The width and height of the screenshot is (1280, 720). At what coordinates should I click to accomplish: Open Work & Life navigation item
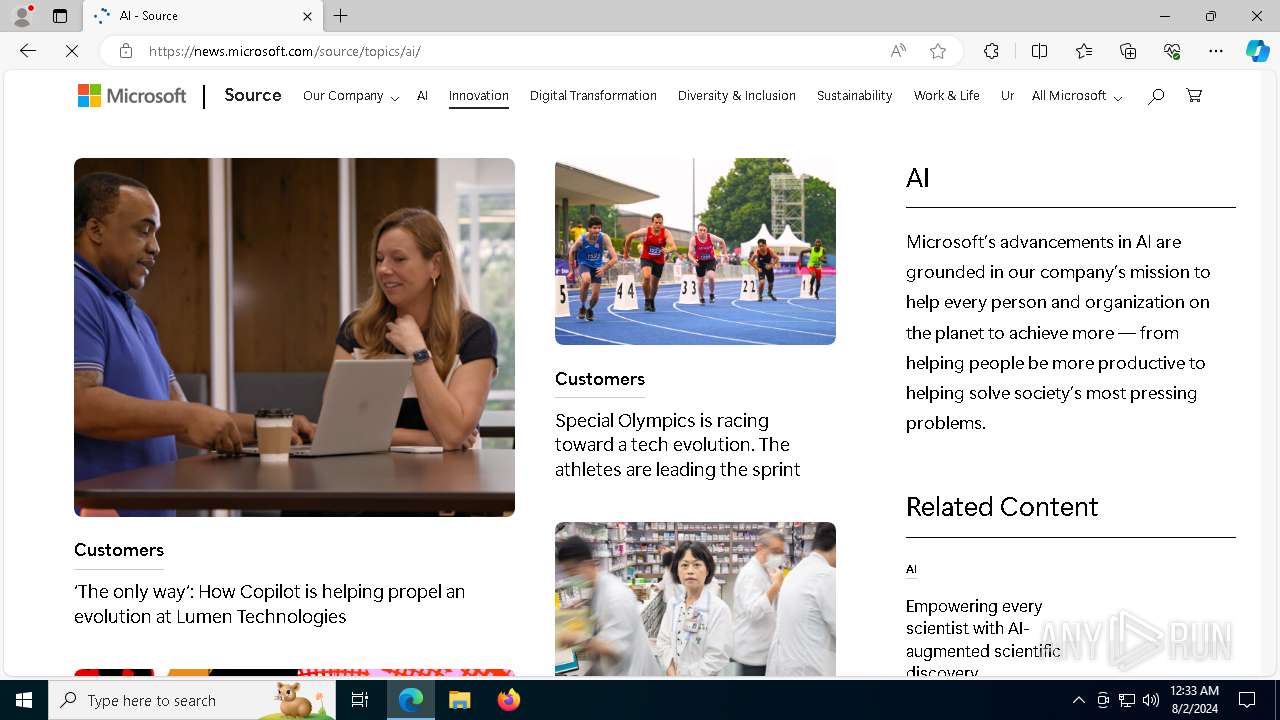[x=946, y=96]
